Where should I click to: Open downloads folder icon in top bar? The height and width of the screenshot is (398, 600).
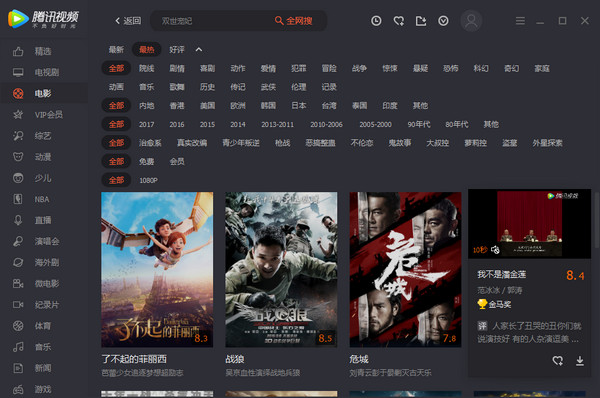pyautogui.click(x=421, y=21)
